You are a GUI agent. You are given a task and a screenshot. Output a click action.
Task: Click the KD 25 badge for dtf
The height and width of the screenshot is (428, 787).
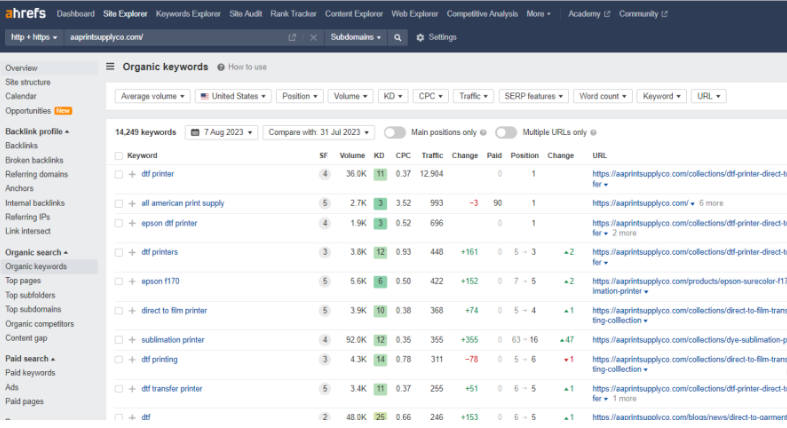380,417
